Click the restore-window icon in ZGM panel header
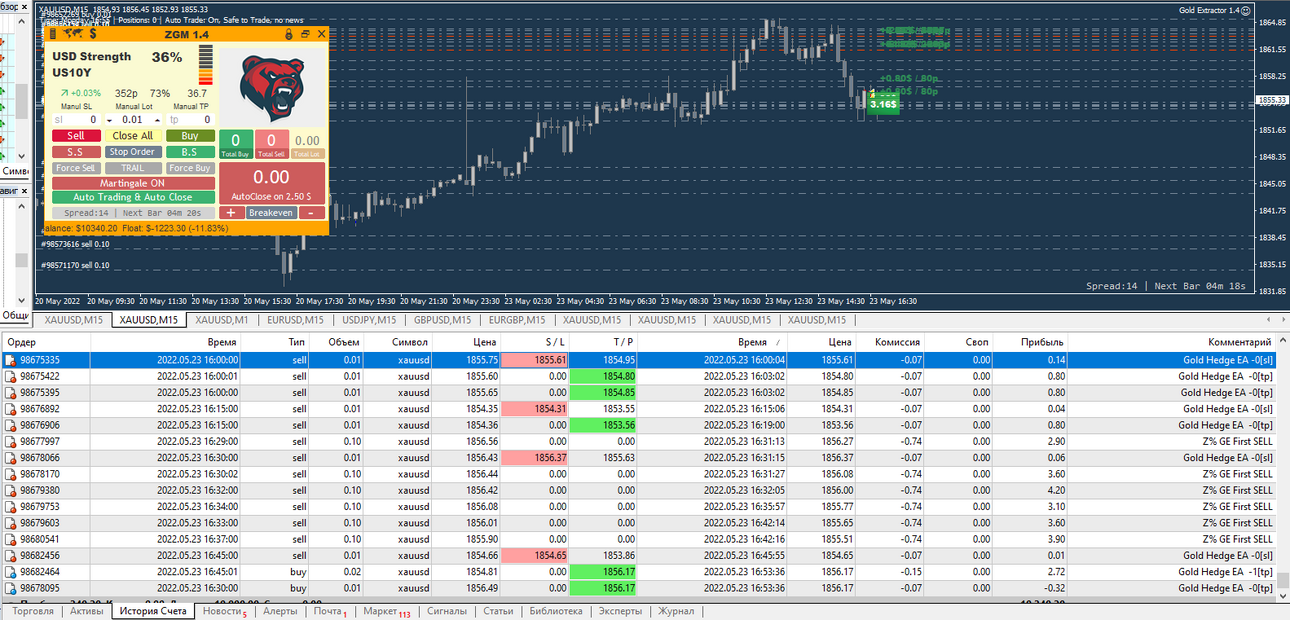The width and height of the screenshot is (1290, 620). [x=306, y=34]
